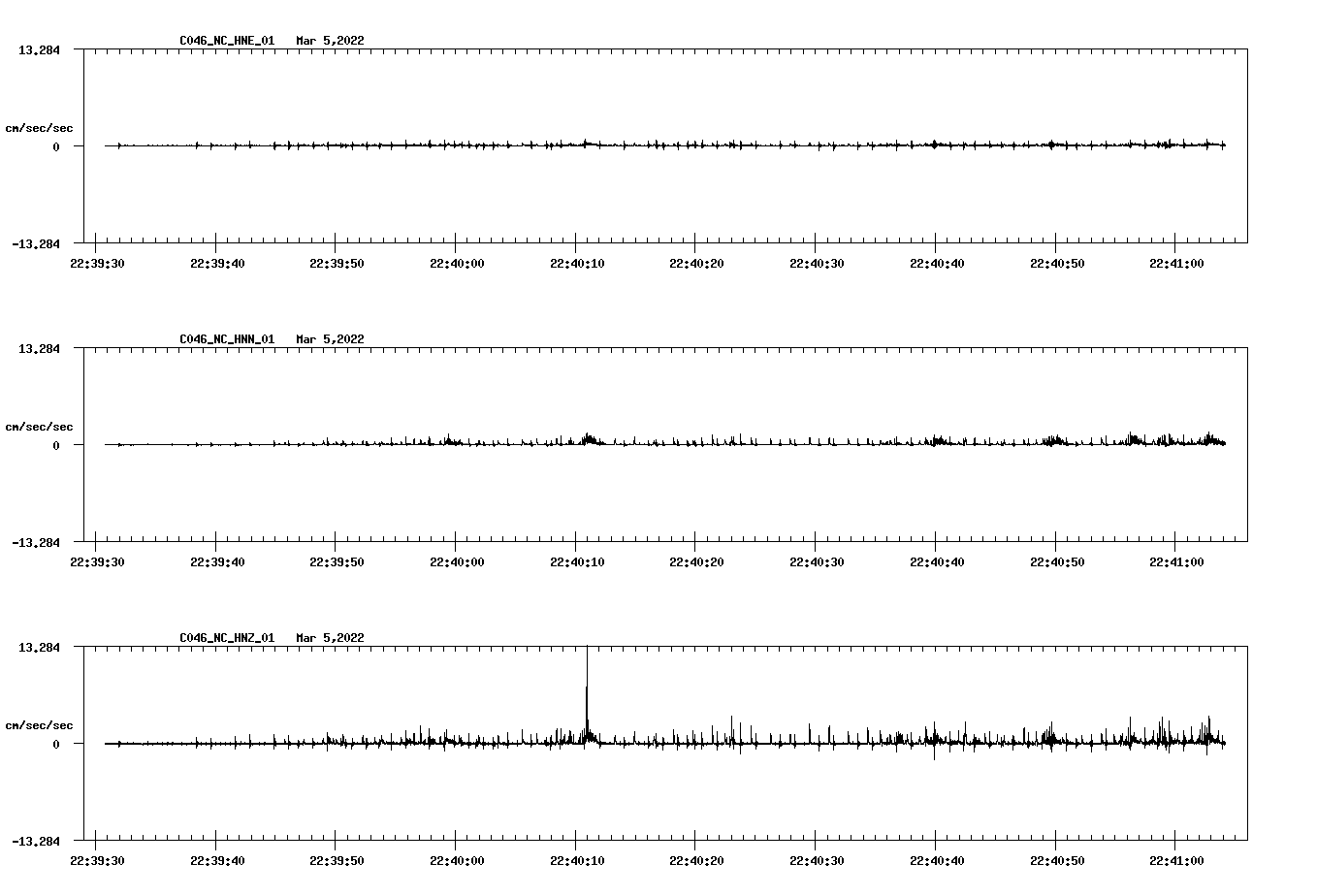Screen dimensions: 1317x896
Task: Click 22:40:30 time label under HNE plot
Action: (816, 263)
